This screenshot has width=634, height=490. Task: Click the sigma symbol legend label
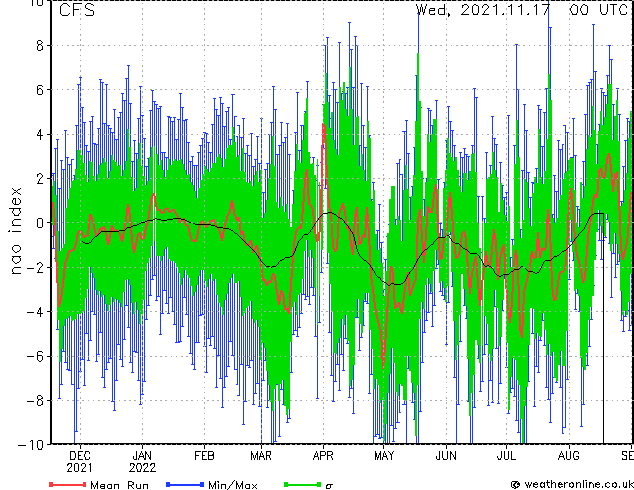pyautogui.click(x=329, y=486)
